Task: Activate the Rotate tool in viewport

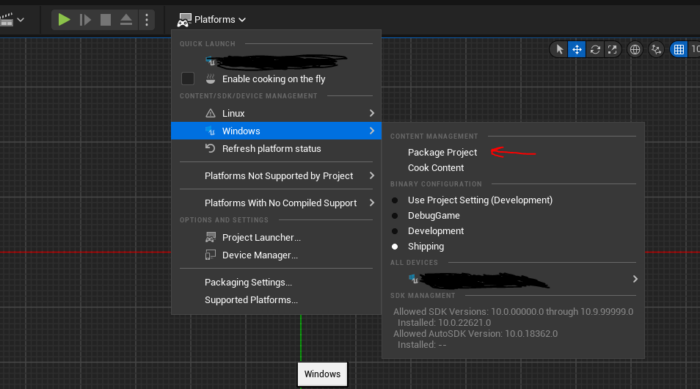Action: 595,50
